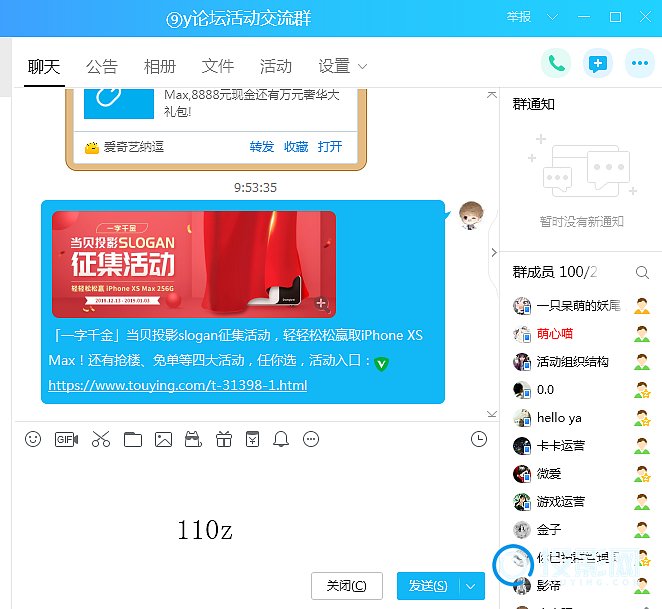Click role badge next to 萌心喵
Viewport: 662px width, 609px height.
(642, 334)
